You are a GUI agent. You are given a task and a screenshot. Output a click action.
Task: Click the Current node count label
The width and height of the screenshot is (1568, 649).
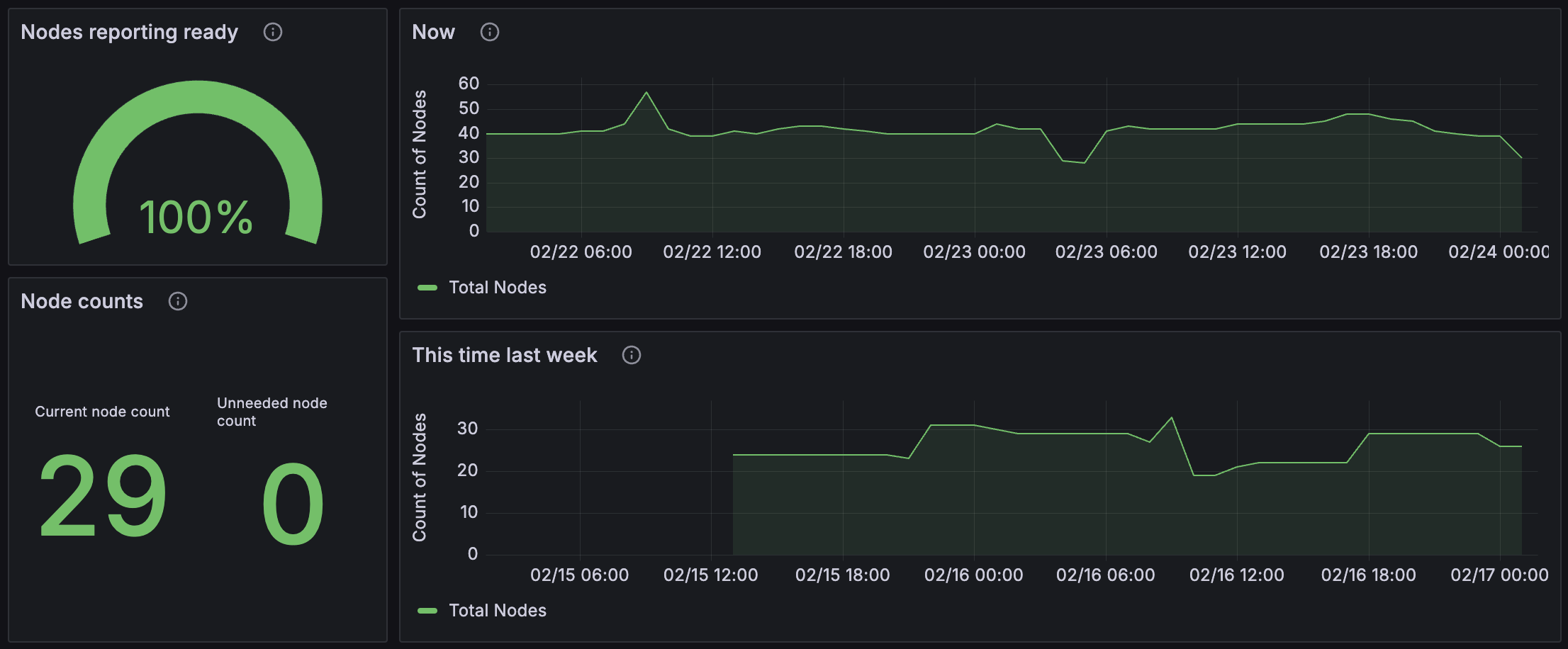tap(102, 412)
